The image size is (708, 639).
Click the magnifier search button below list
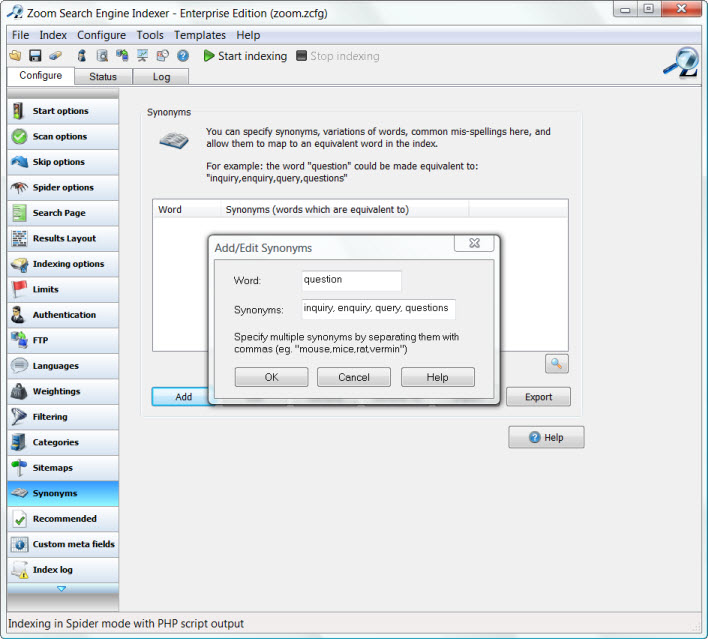pyautogui.click(x=556, y=364)
